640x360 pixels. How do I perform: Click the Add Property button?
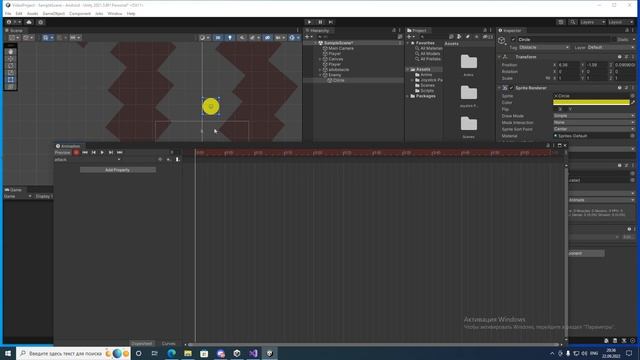118,170
